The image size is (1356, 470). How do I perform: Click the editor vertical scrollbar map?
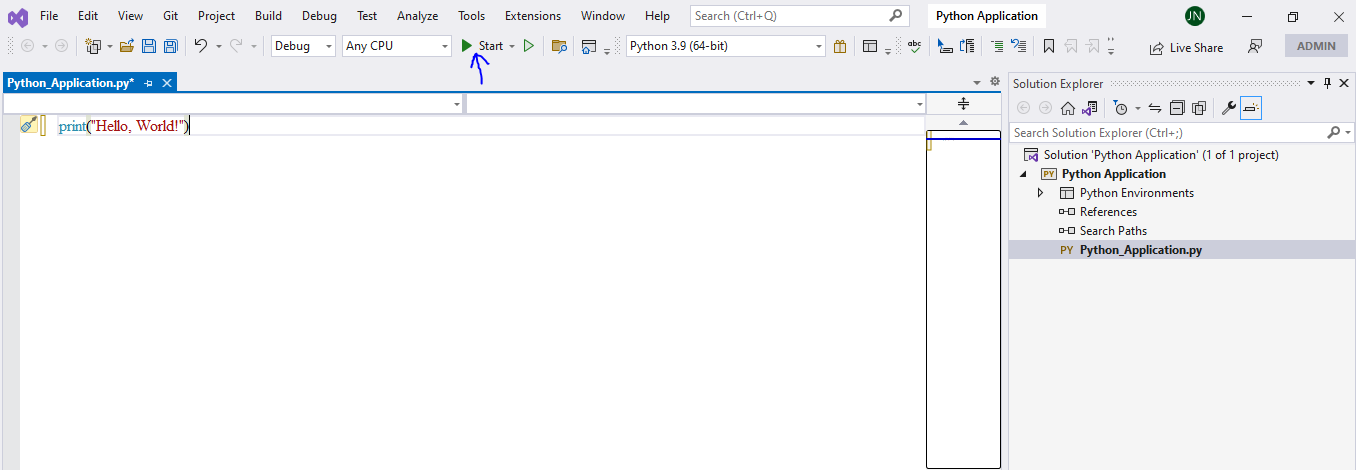[x=963, y=299]
